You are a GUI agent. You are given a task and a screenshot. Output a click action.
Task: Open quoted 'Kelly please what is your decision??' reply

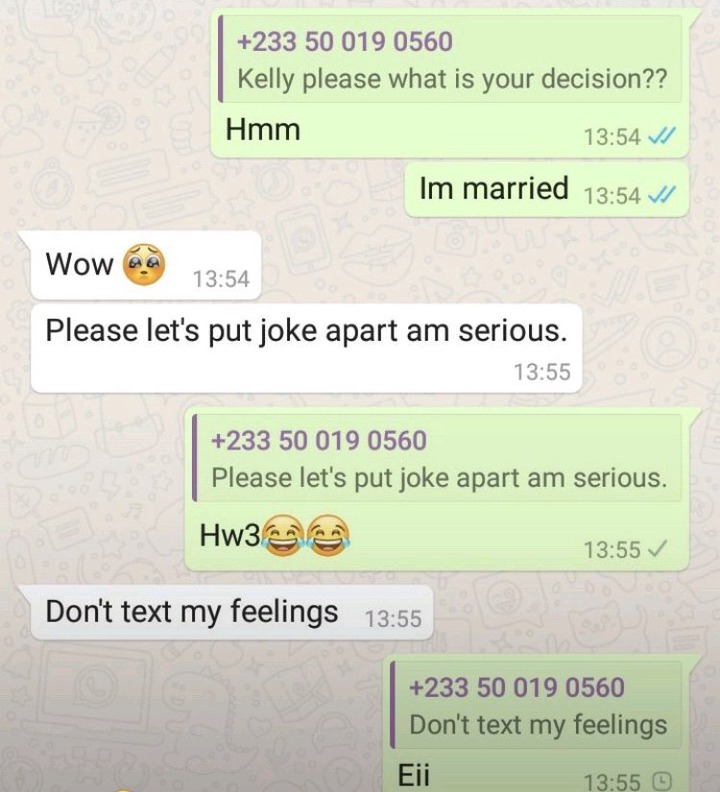click(450, 59)
